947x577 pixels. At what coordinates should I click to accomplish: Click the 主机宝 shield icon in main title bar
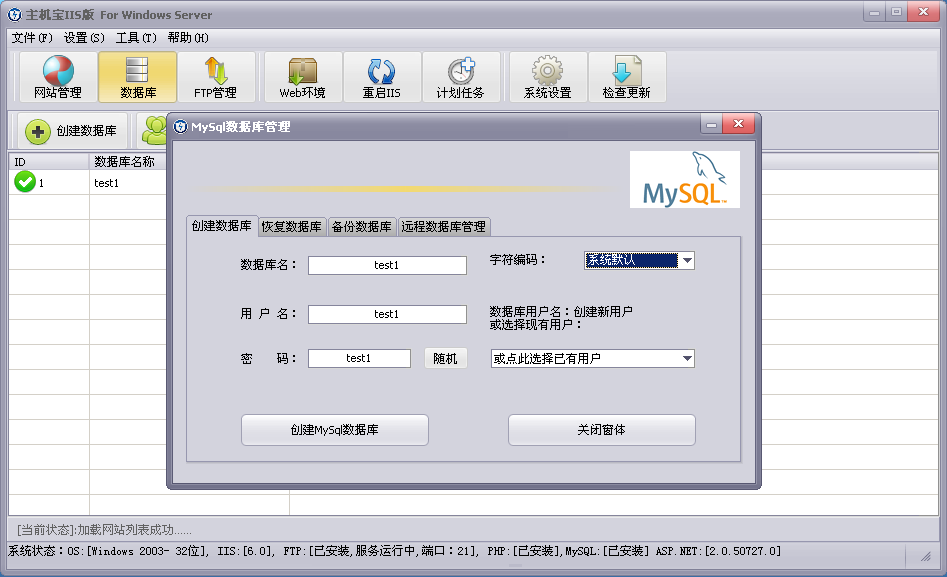[x=14, y=15]
